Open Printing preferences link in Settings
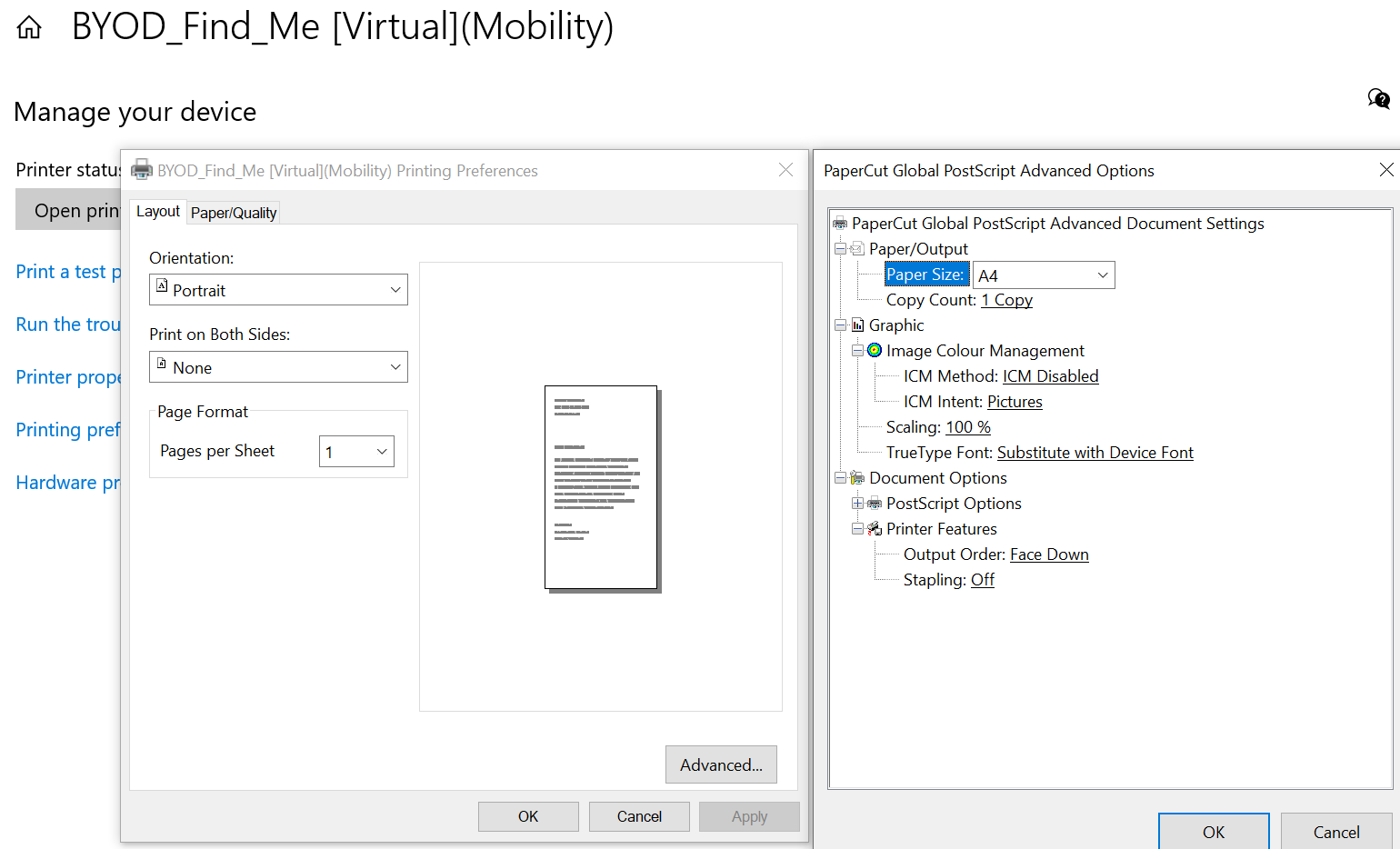Screen dimensions: 1400x849 coord(68,430)
